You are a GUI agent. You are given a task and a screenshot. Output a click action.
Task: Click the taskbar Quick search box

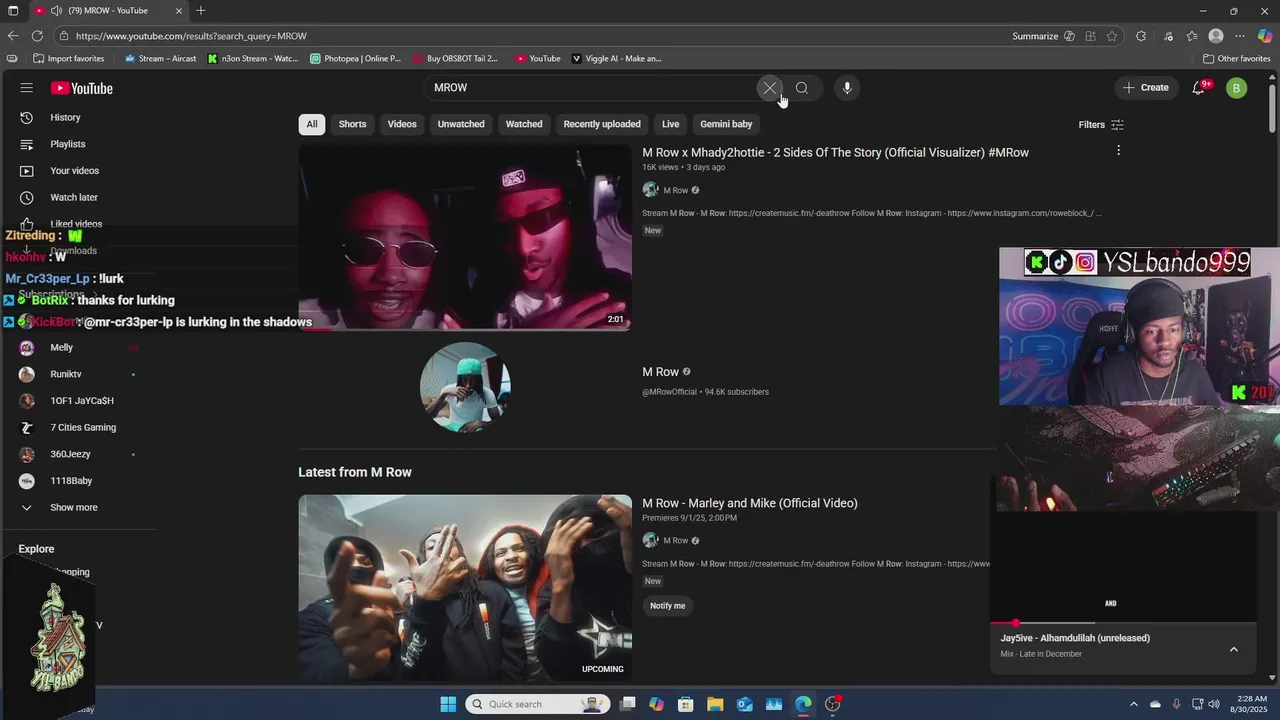[538, 704]
